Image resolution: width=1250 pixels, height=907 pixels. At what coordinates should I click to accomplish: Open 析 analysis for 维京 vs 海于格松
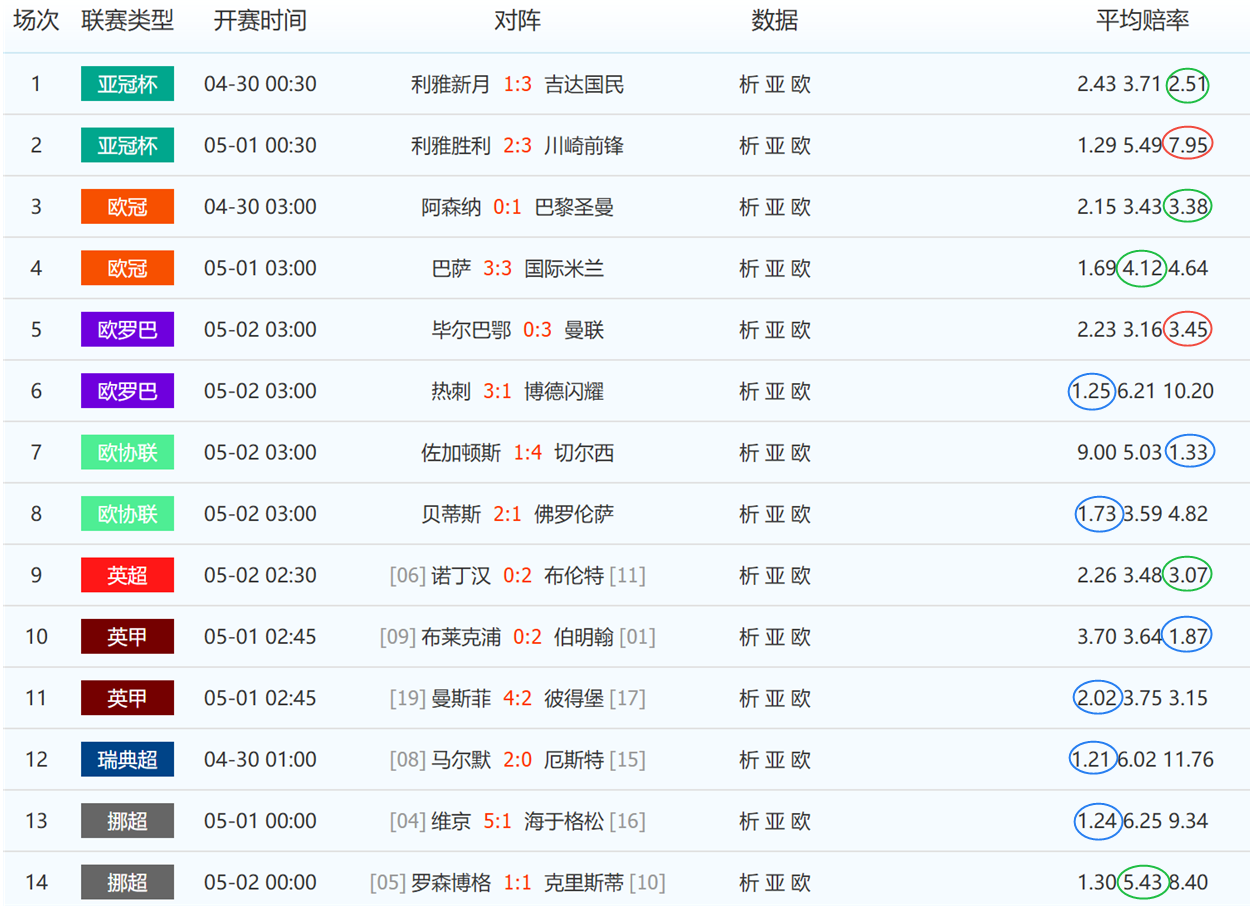(749, 822)
